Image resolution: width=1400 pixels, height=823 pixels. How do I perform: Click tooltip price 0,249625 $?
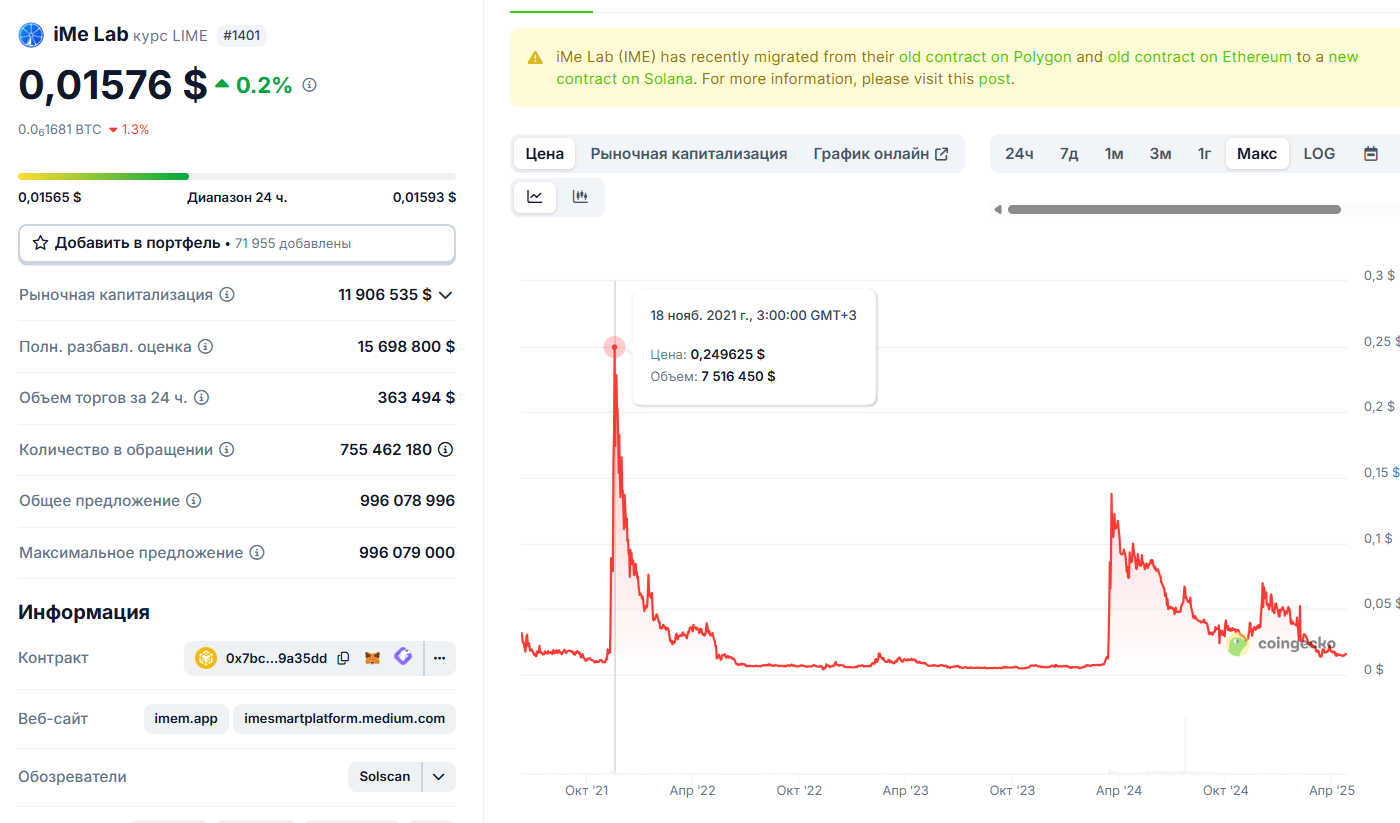728,354
